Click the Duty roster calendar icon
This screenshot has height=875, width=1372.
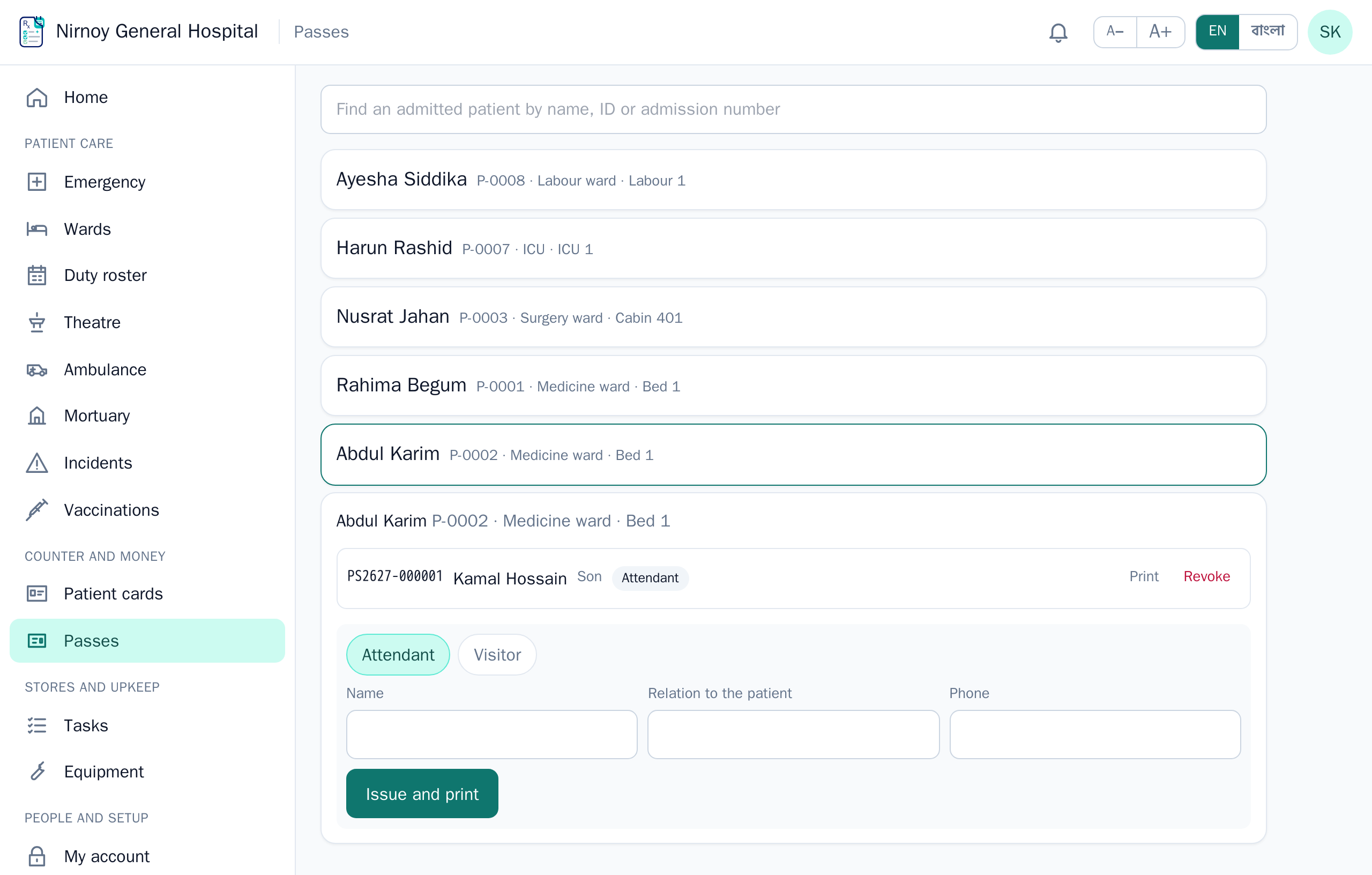[x=37, y=276]
